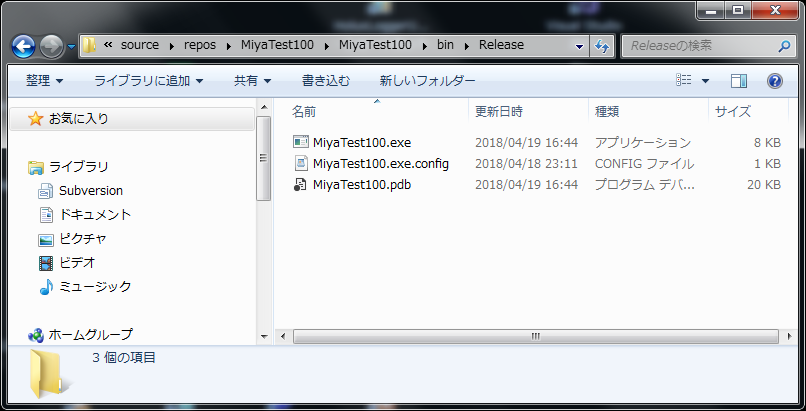Viewport: 806px width, 411px height.
Task: Click the お気に入り star icon
Action: 35,119
